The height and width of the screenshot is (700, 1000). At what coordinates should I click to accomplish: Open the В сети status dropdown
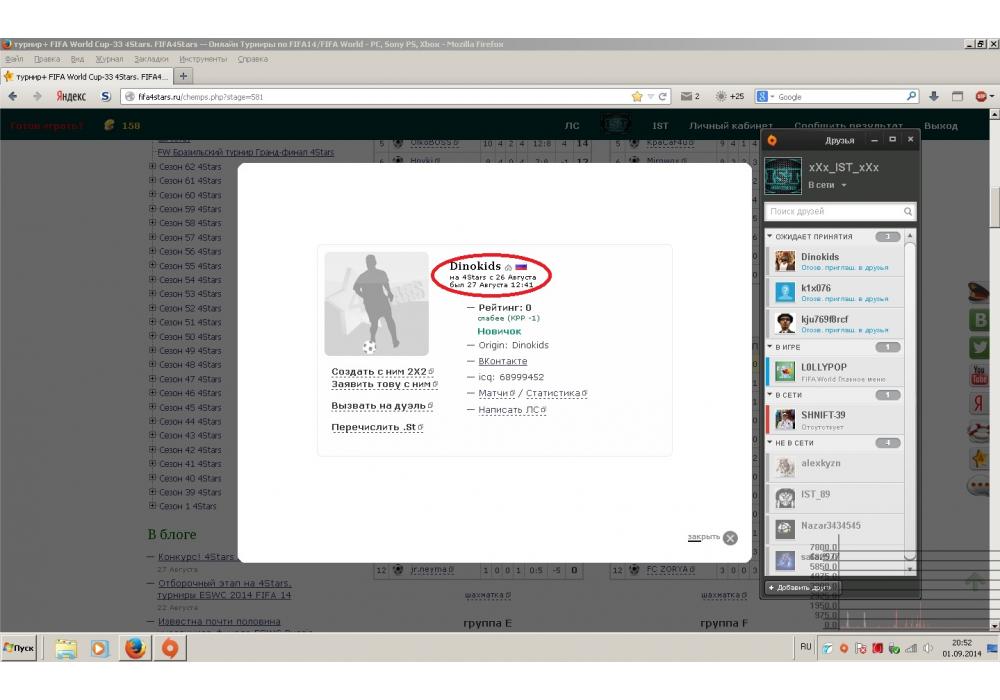click(x=827, y=186)
